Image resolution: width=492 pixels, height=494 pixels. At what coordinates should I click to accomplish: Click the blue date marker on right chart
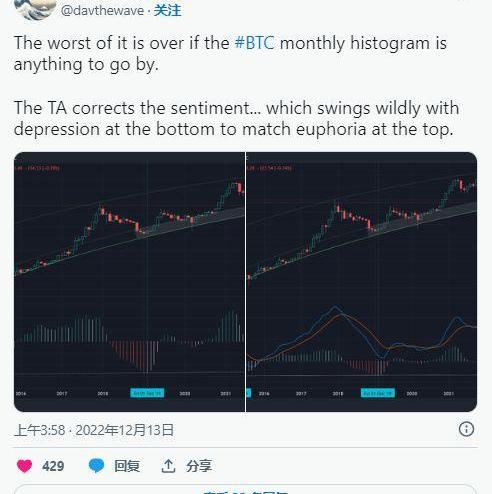[378, 393]
